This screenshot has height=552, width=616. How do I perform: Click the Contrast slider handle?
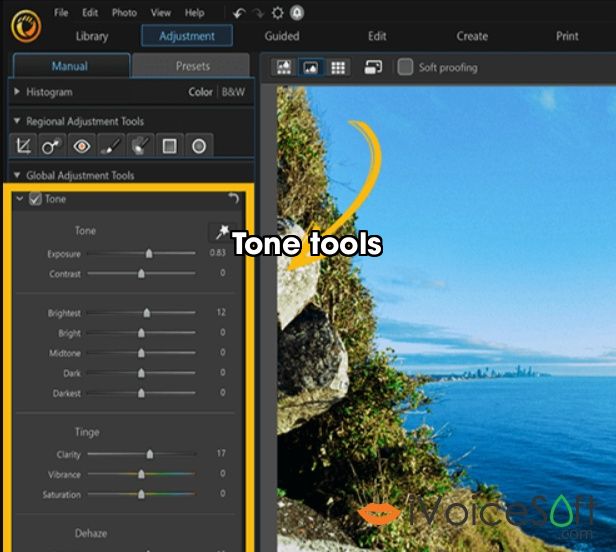coord(141,273)
